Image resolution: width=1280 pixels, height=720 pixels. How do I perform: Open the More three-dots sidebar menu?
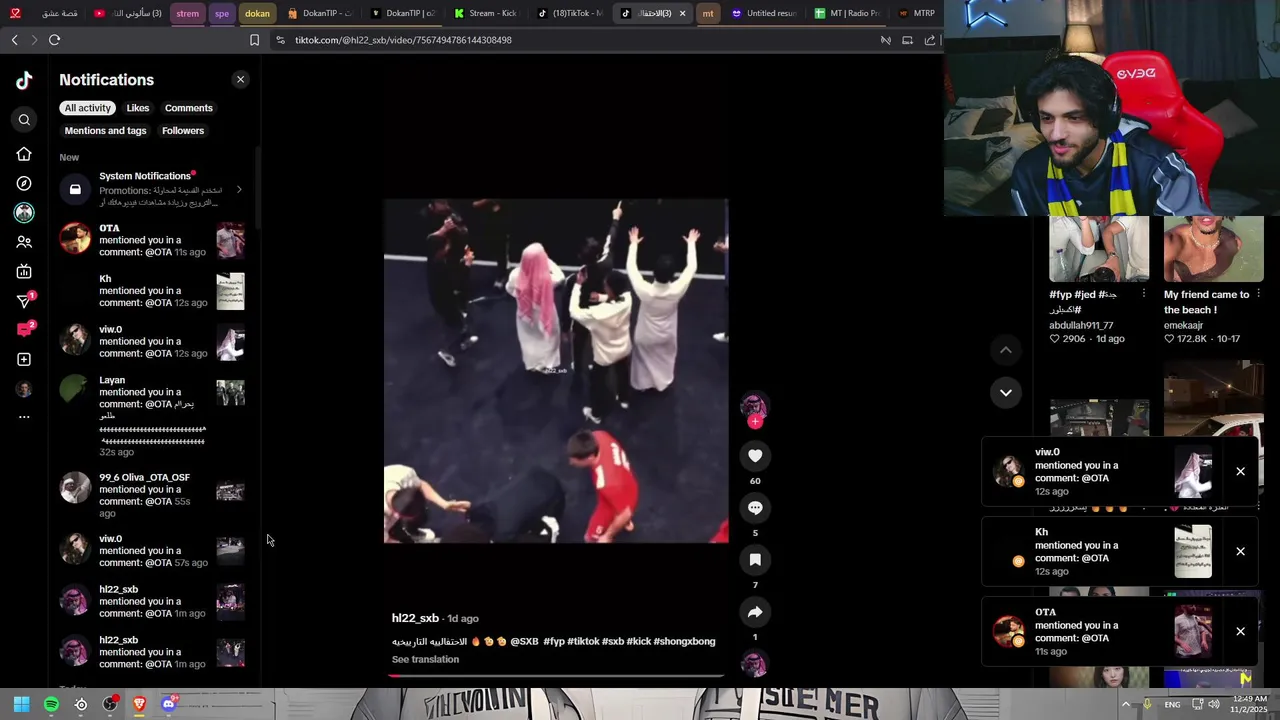pos(24,417)
